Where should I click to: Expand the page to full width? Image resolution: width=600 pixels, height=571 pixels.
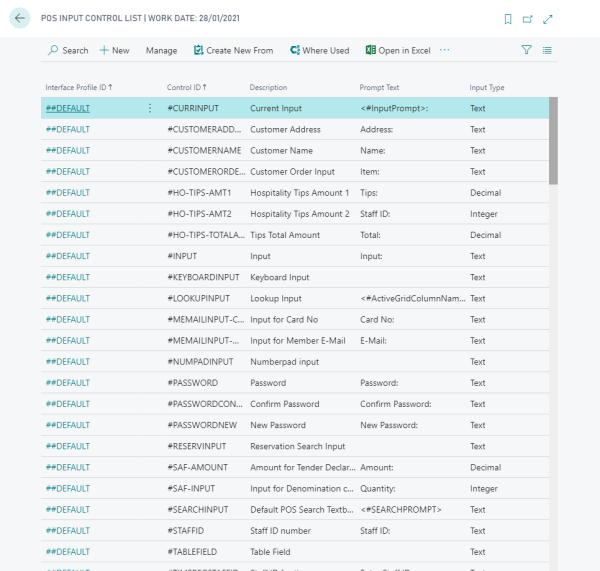pyautogui.click(x=548, y=19)
